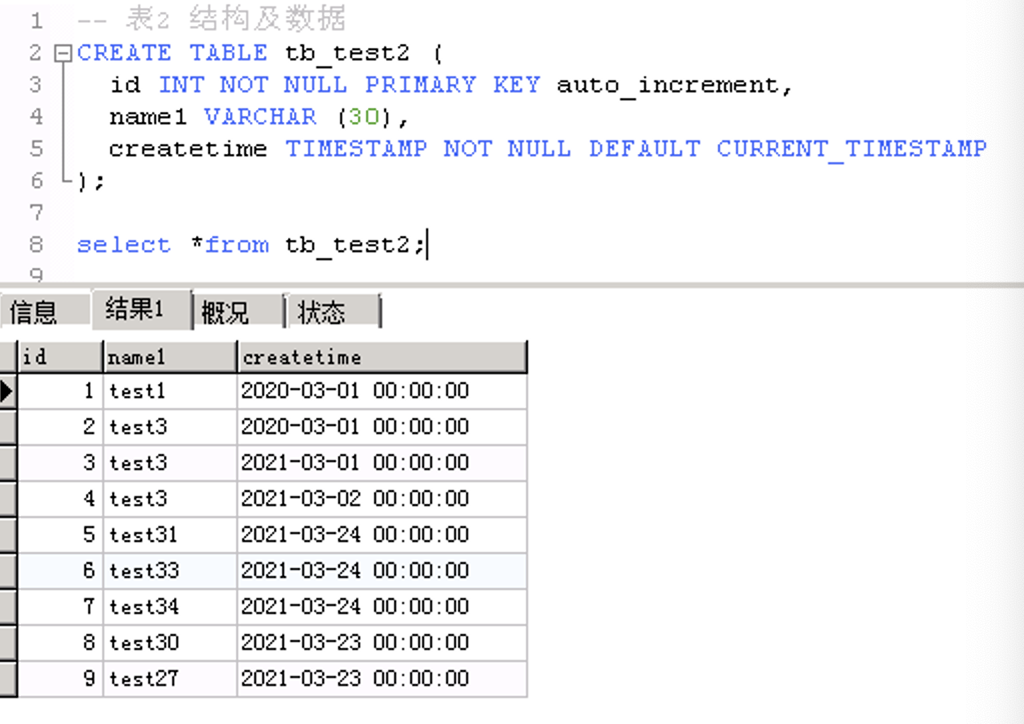
Task: Click the test33 cell
Action: tap(170, 571)
